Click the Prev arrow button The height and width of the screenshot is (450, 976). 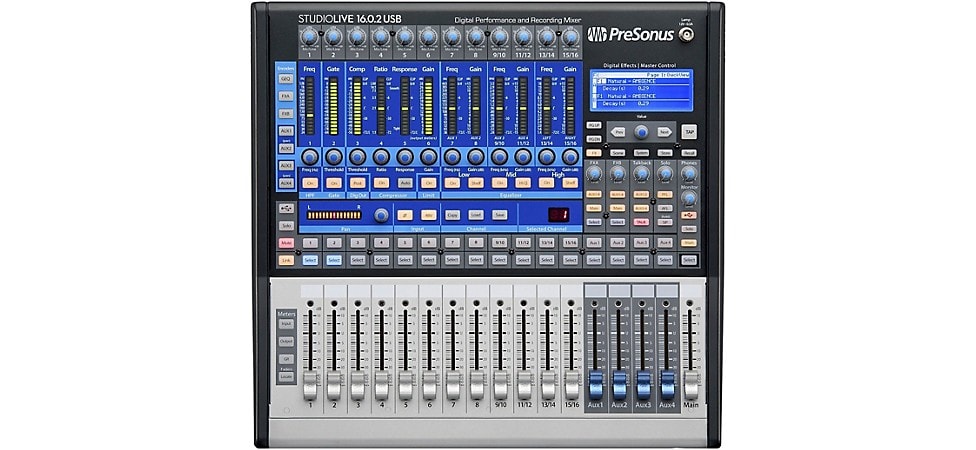tap(617, 132)
